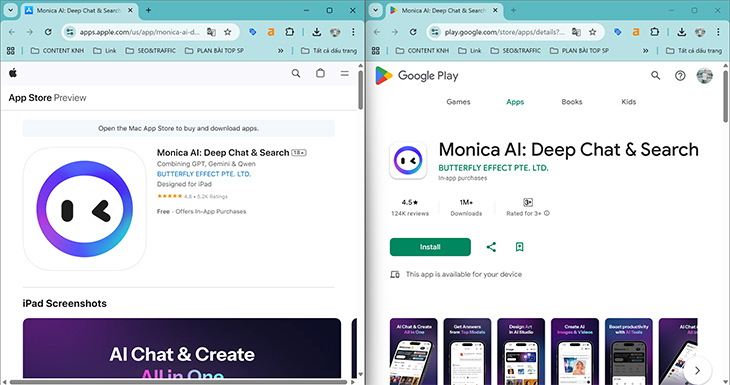Open PLAN BÀI TOP SP folder in right window

(x=579, y=50)
